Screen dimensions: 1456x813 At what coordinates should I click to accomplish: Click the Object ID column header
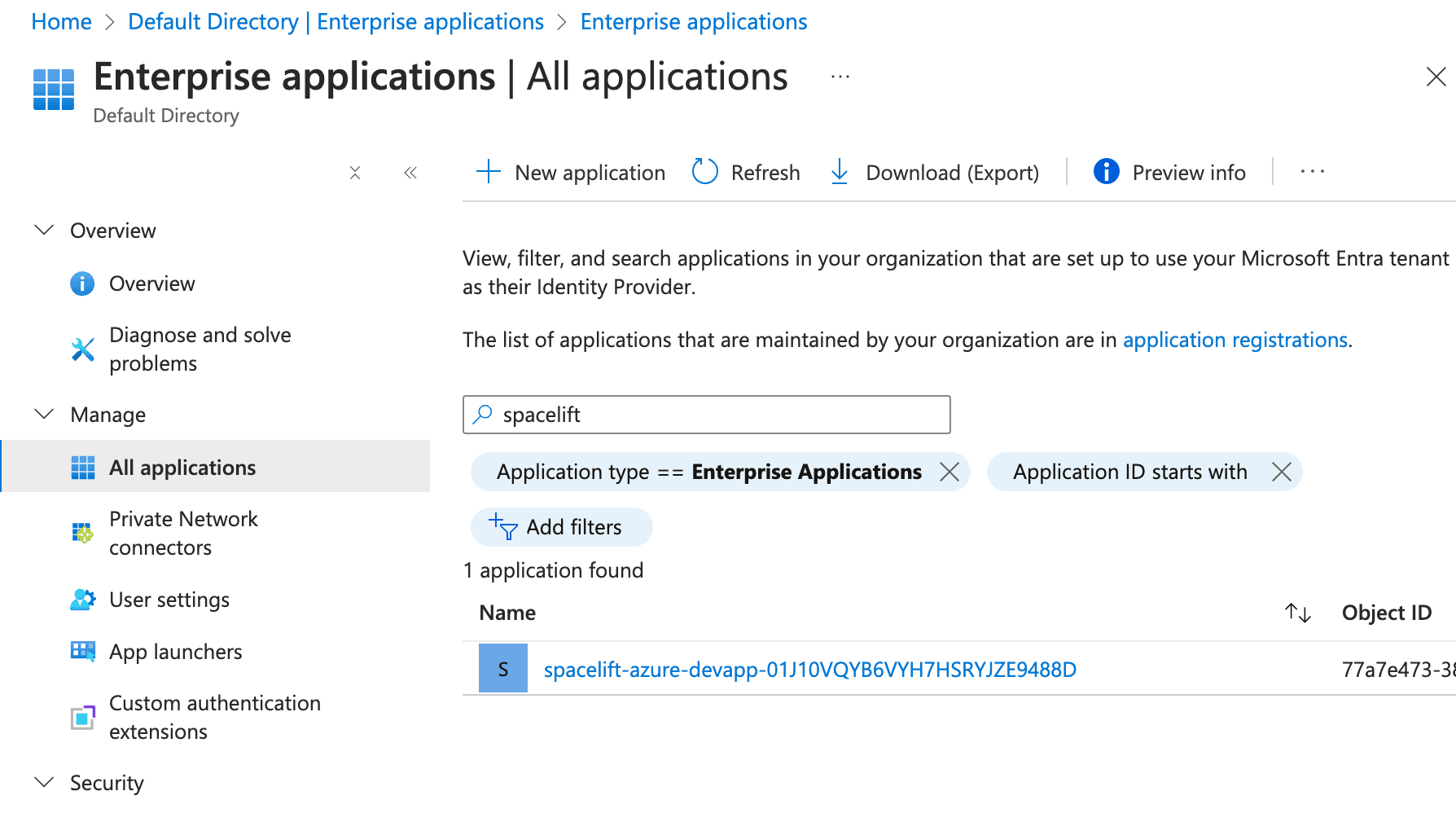click(x=1387, y=613)
